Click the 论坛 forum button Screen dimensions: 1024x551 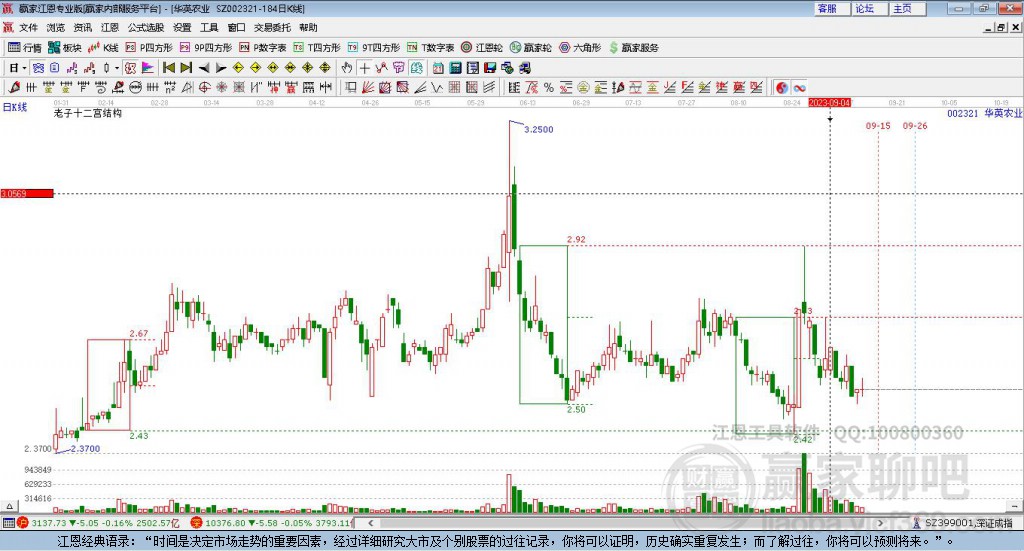(869, 8)
